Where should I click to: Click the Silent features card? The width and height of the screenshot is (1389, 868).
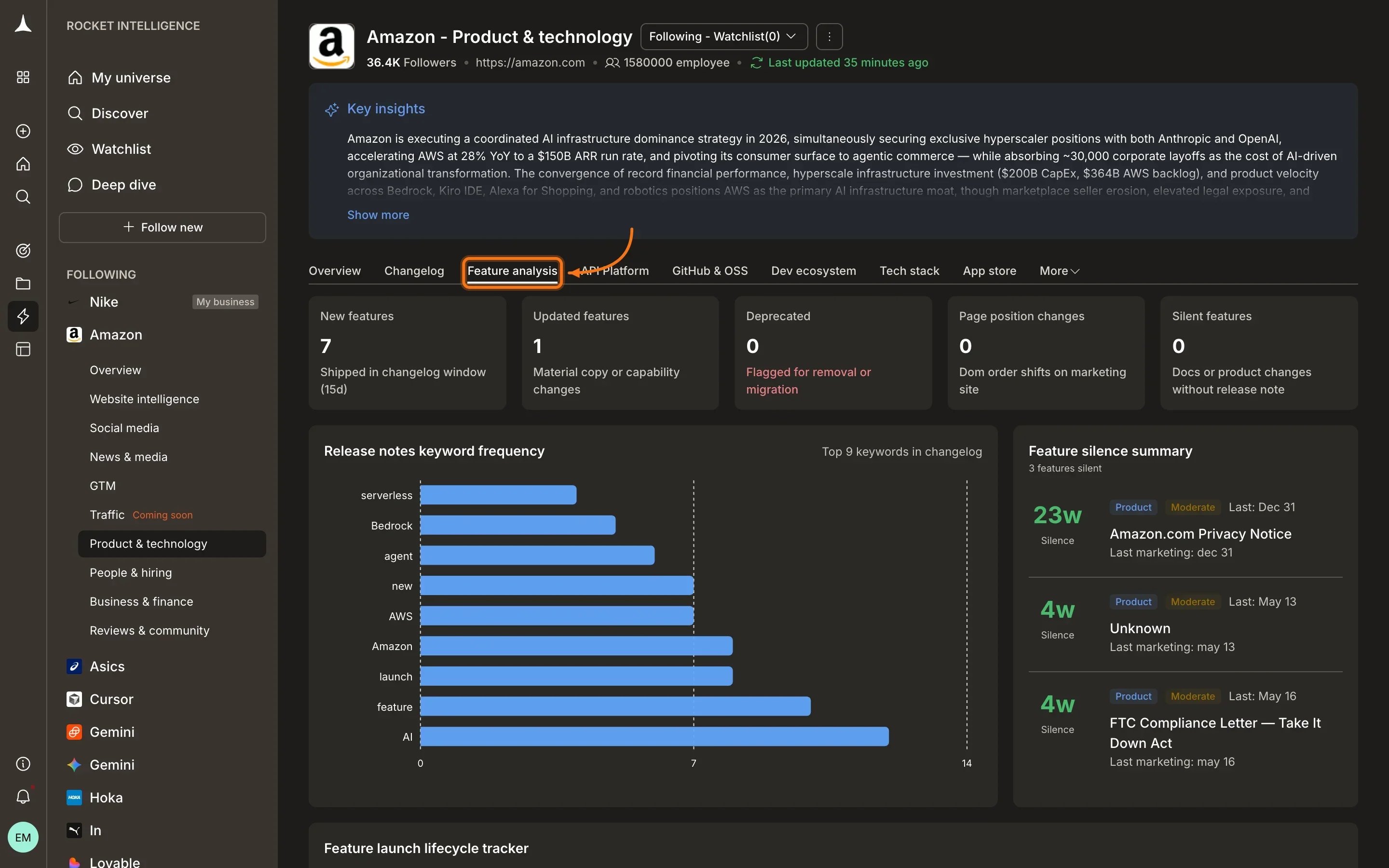click(x=1259, y=353)
